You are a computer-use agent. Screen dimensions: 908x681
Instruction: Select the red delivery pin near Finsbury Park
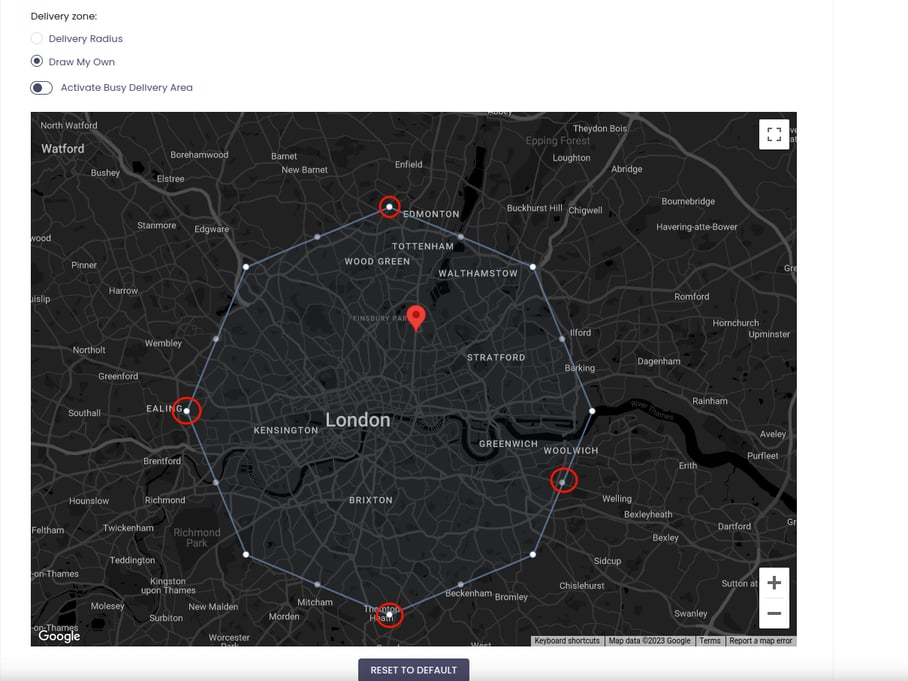pos(417,315)
